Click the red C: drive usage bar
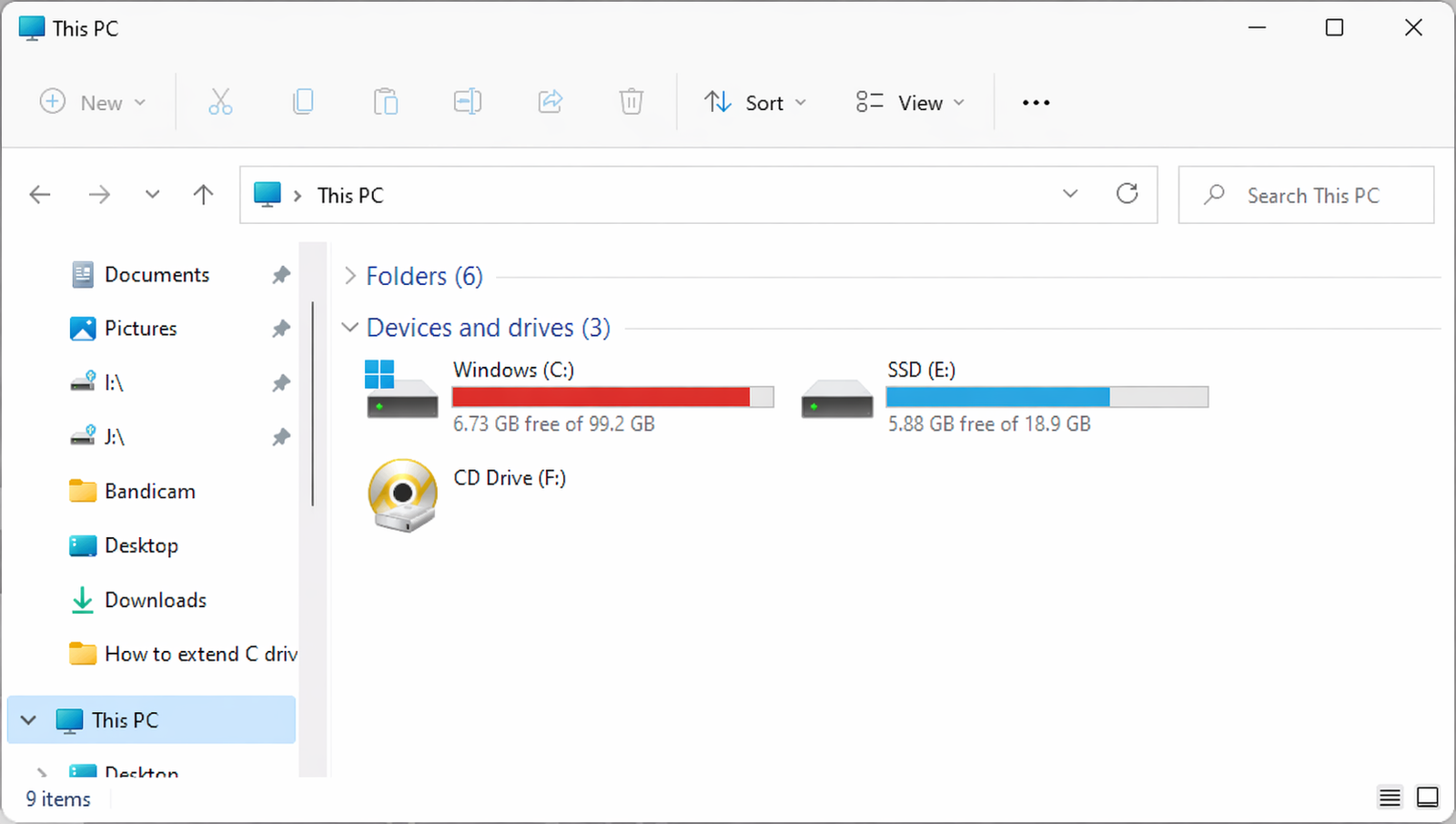 [612, 397]
